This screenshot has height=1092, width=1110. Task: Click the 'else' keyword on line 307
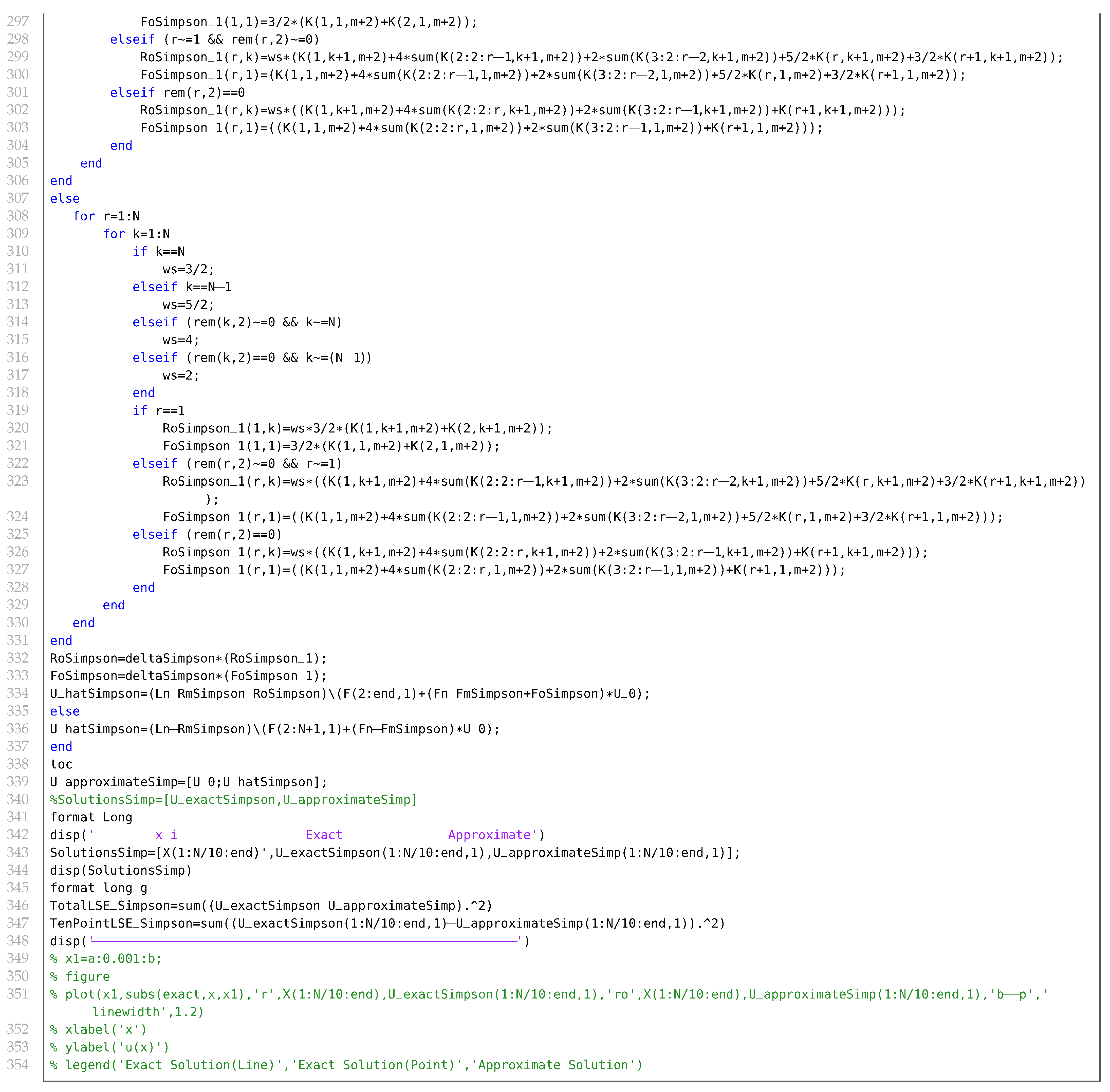(x=65, y=198)
